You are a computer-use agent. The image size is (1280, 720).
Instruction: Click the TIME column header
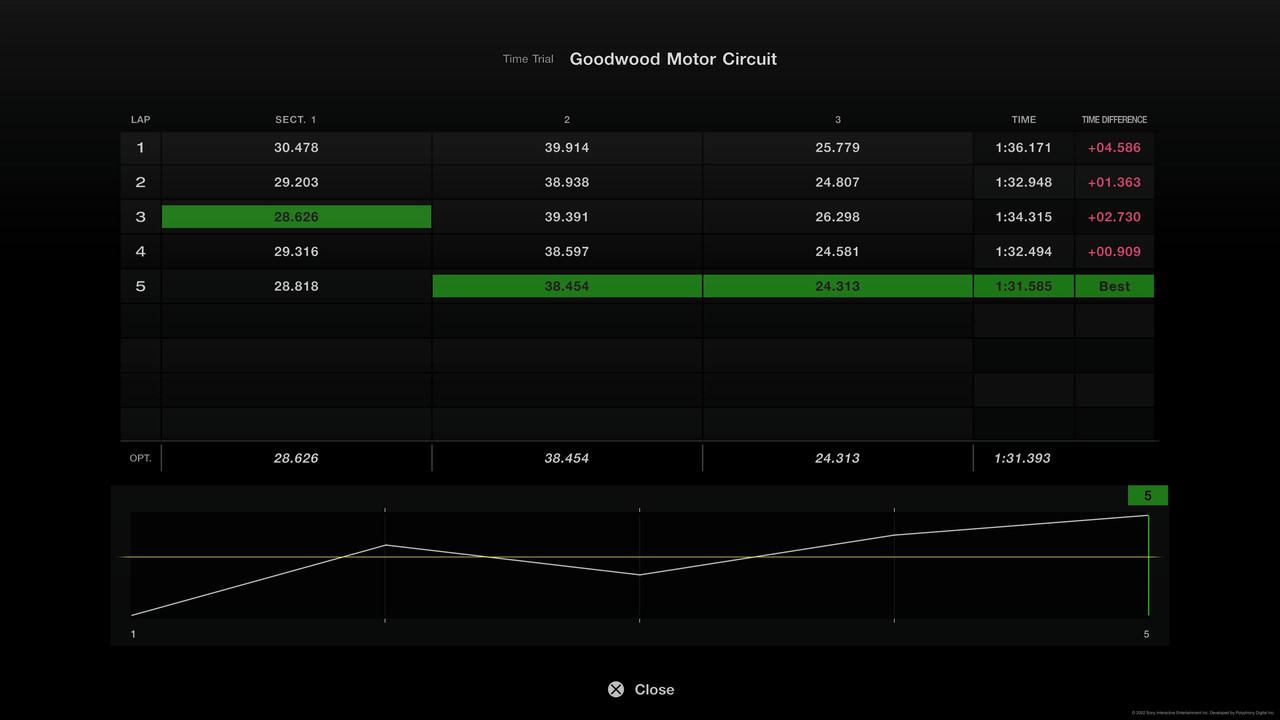point(1023,119)
